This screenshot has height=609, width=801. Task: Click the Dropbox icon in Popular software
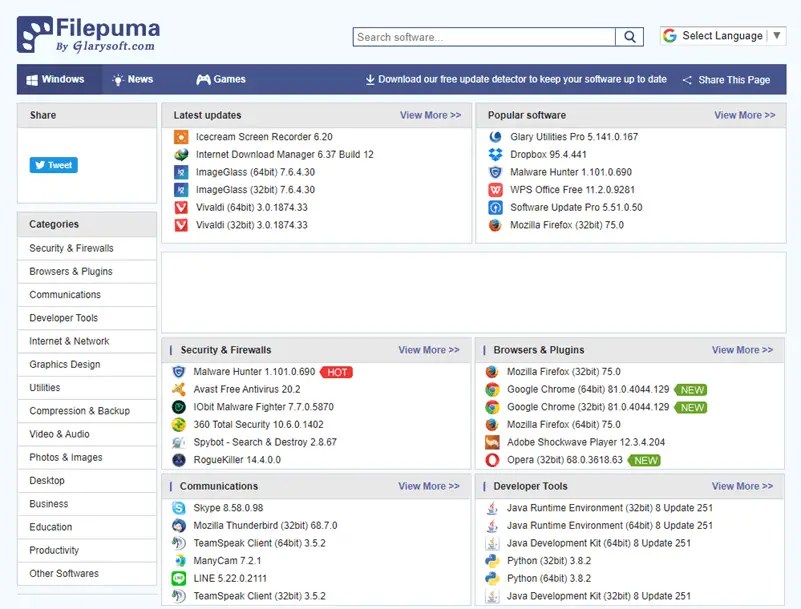point(495,154)
